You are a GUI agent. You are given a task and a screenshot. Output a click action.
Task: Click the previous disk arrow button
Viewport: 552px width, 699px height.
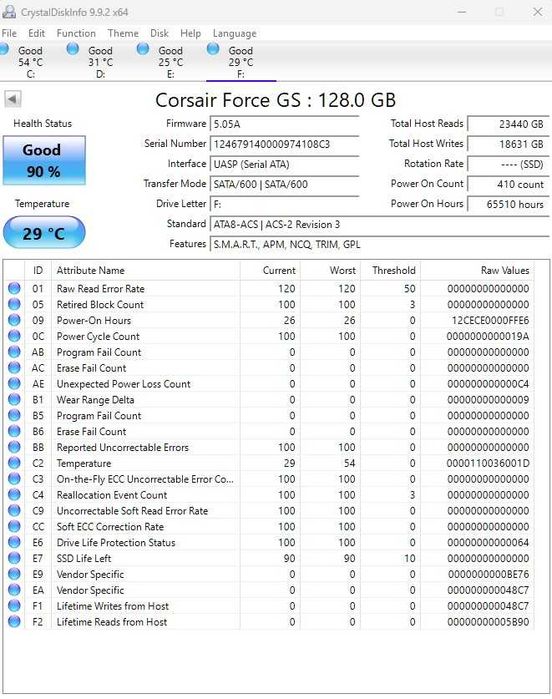12,99
